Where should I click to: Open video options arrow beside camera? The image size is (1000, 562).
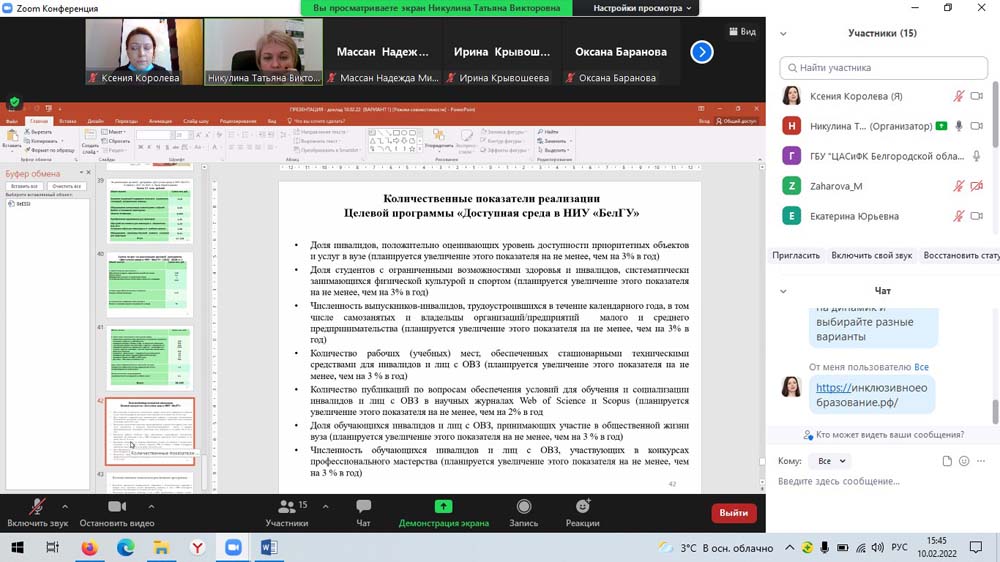[x=151, y=507]
